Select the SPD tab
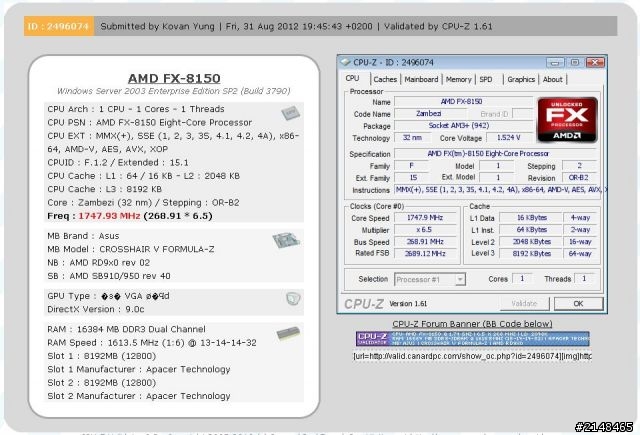640x435 pixels. point(486,80)
